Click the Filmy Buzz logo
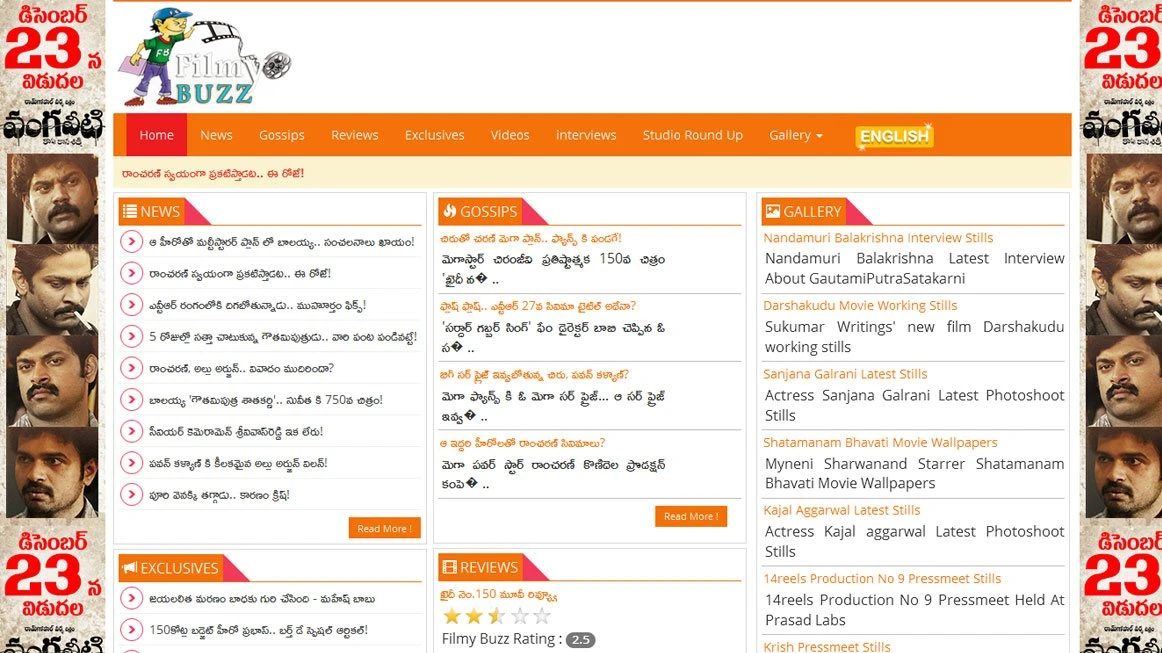The height and width of the screenshot is (653, 1162). (205, 58)
